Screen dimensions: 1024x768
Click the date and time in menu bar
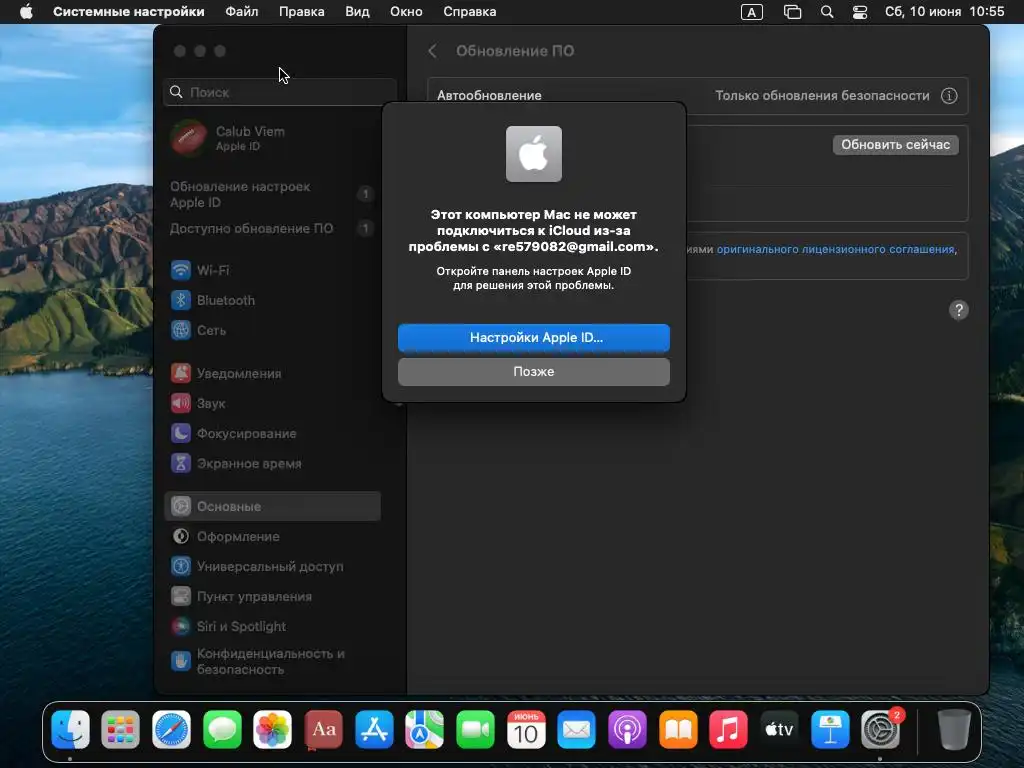click(x=944, y=12)
